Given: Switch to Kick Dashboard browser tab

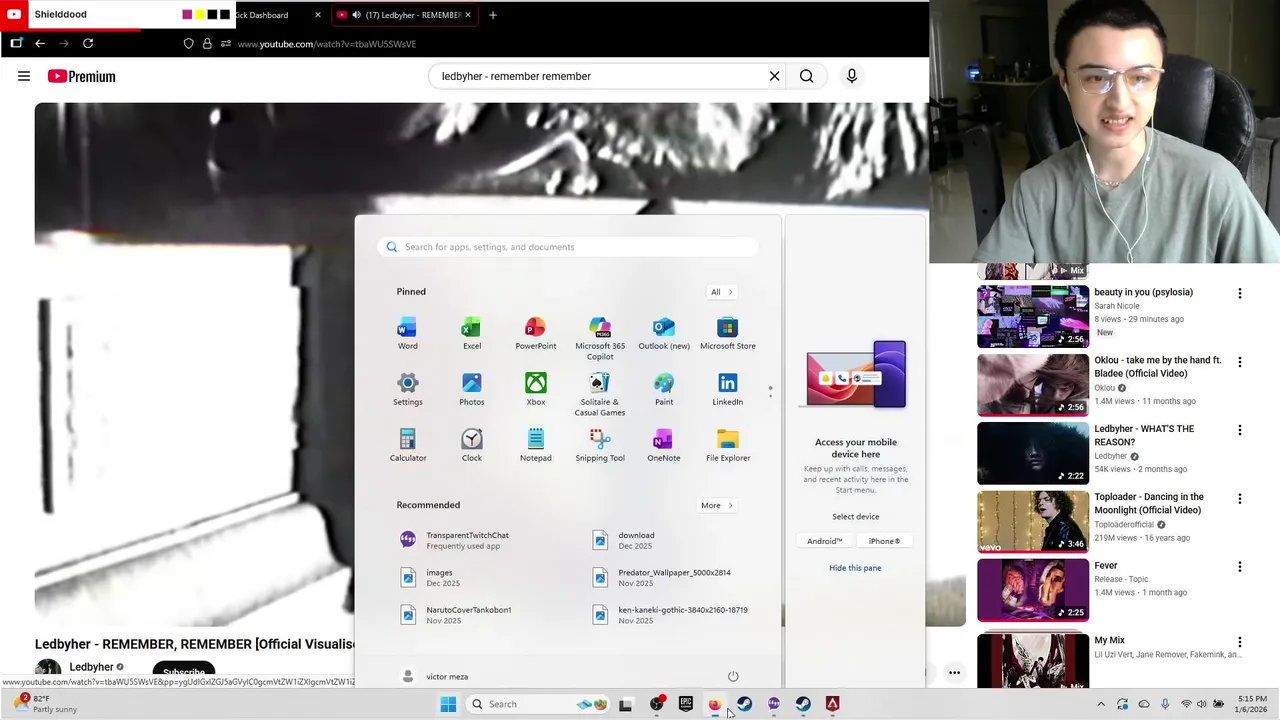Looking at the screenshot, I should (x=262, y=15).
